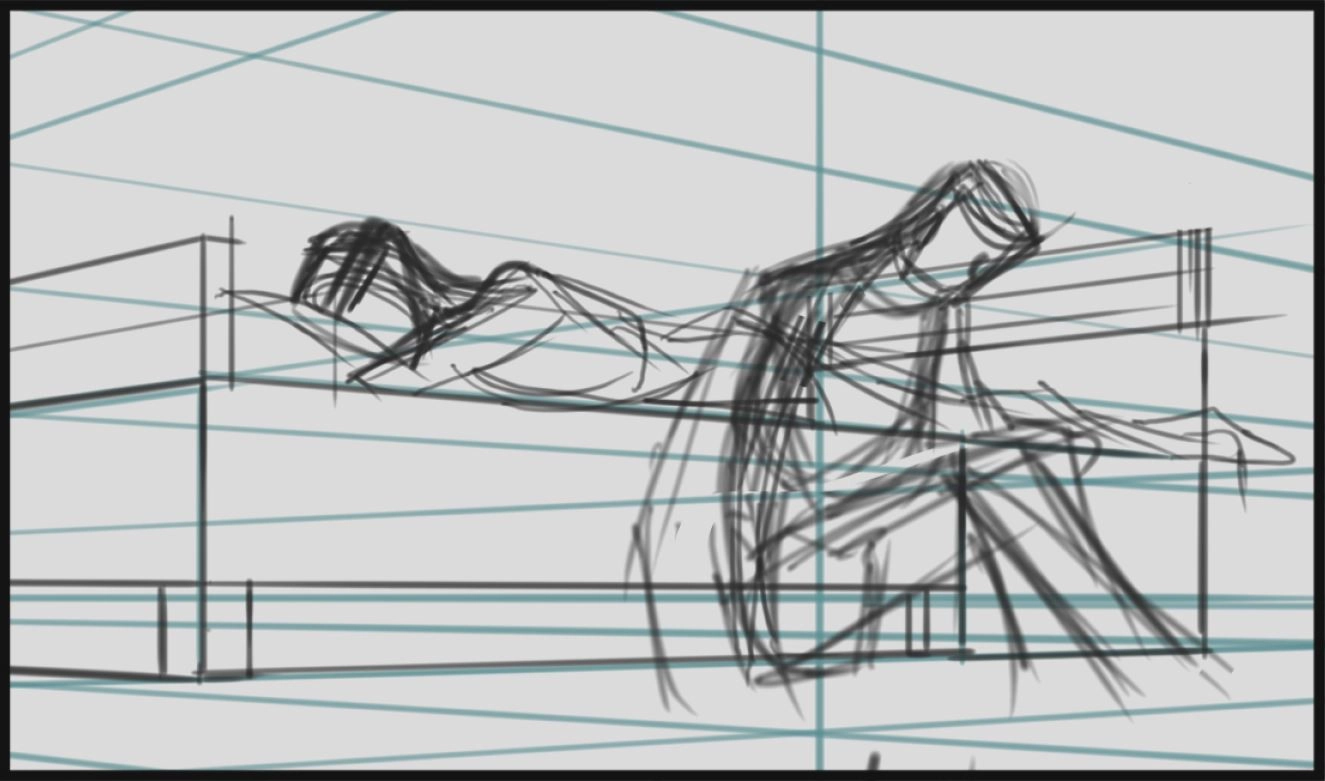Click the bottom-left leg of the bed frame

tap(162, 632)
